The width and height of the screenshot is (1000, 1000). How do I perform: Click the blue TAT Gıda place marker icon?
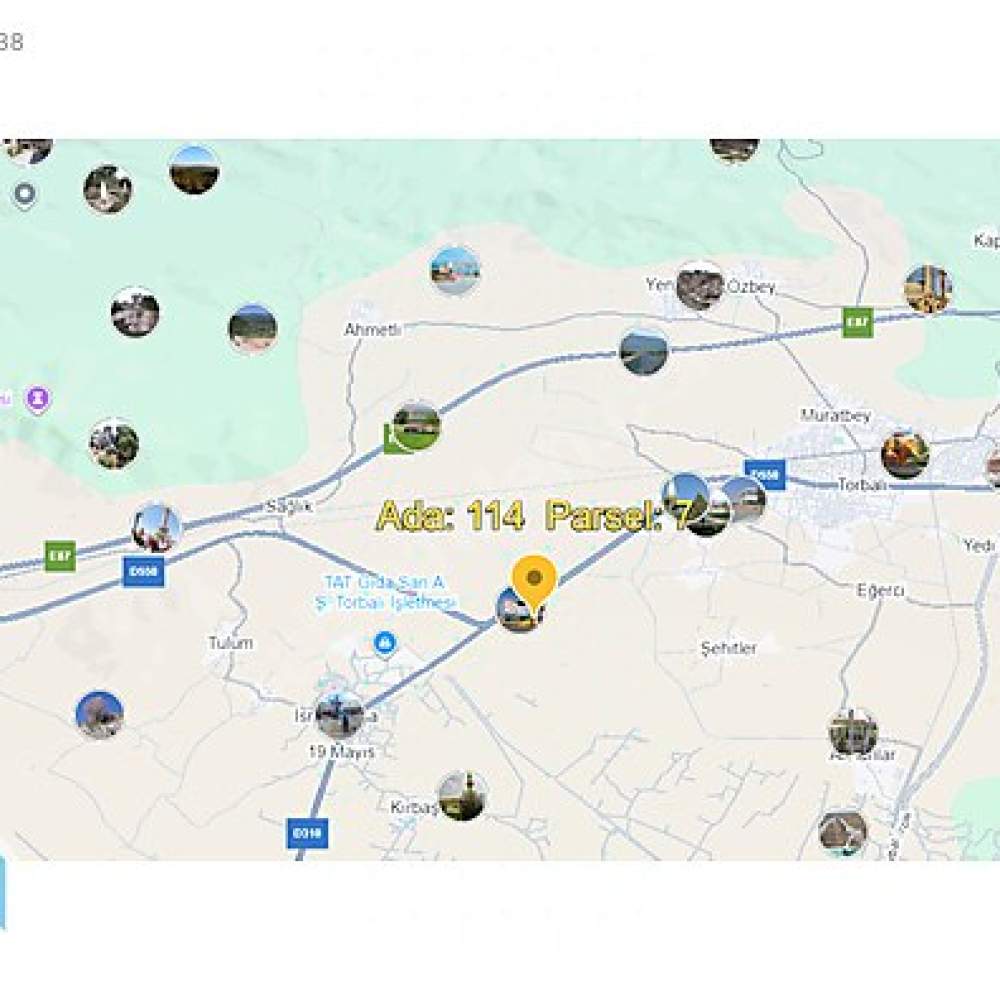[385, 642]
